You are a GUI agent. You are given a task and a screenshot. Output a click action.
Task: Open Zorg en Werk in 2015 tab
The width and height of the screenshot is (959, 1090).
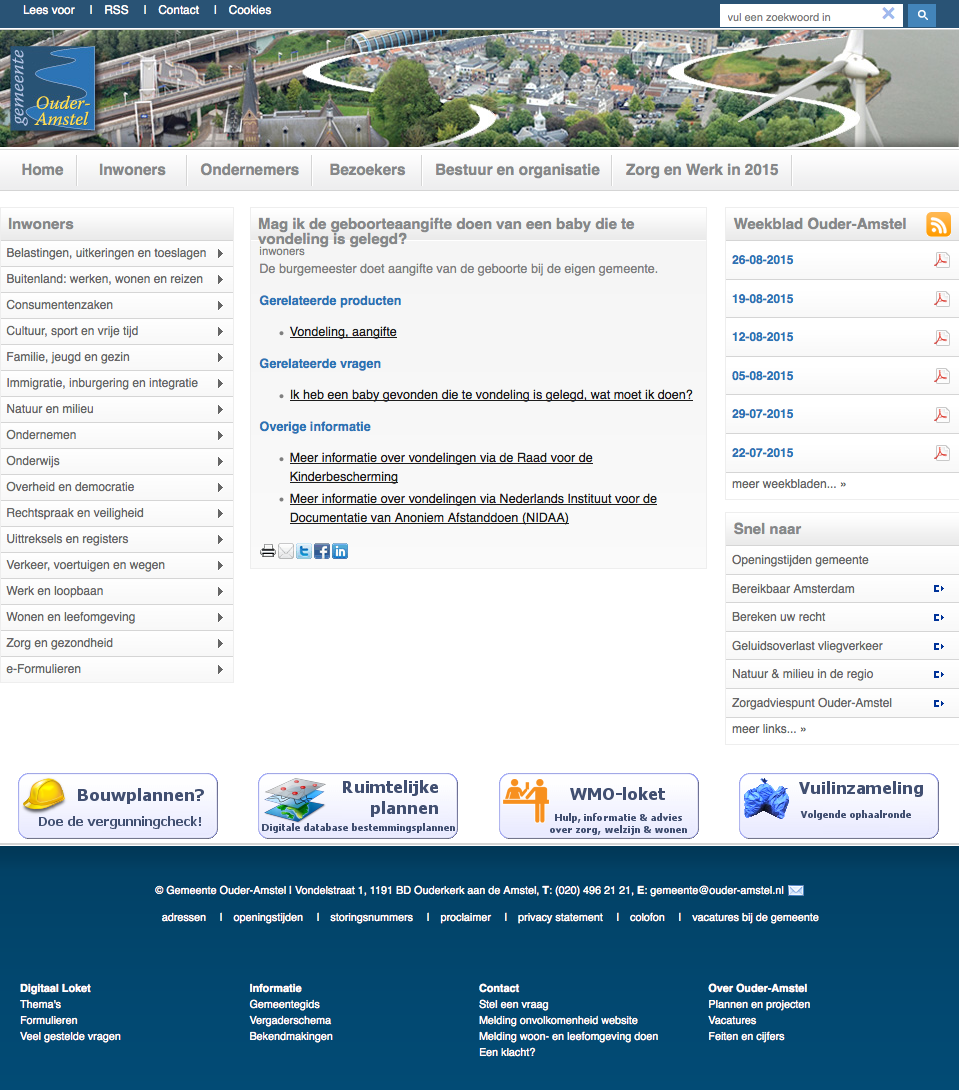702,170
